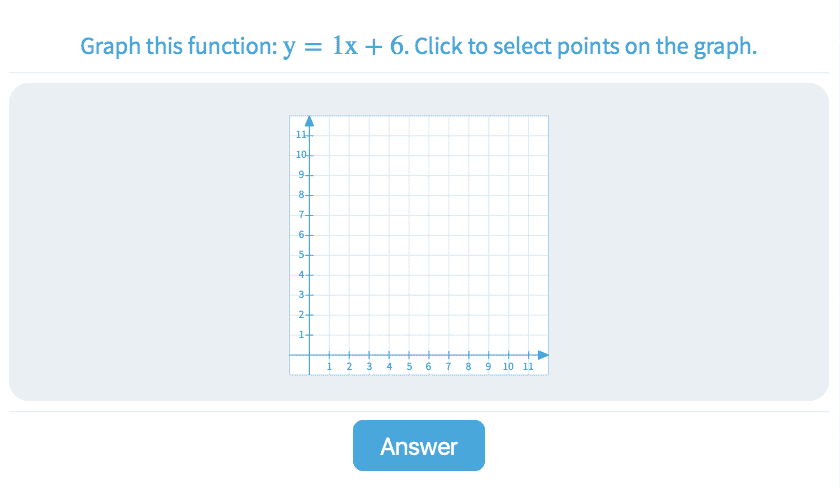Click the x-axis right arrowhead
840x501 pixels.
coord(543,355)
